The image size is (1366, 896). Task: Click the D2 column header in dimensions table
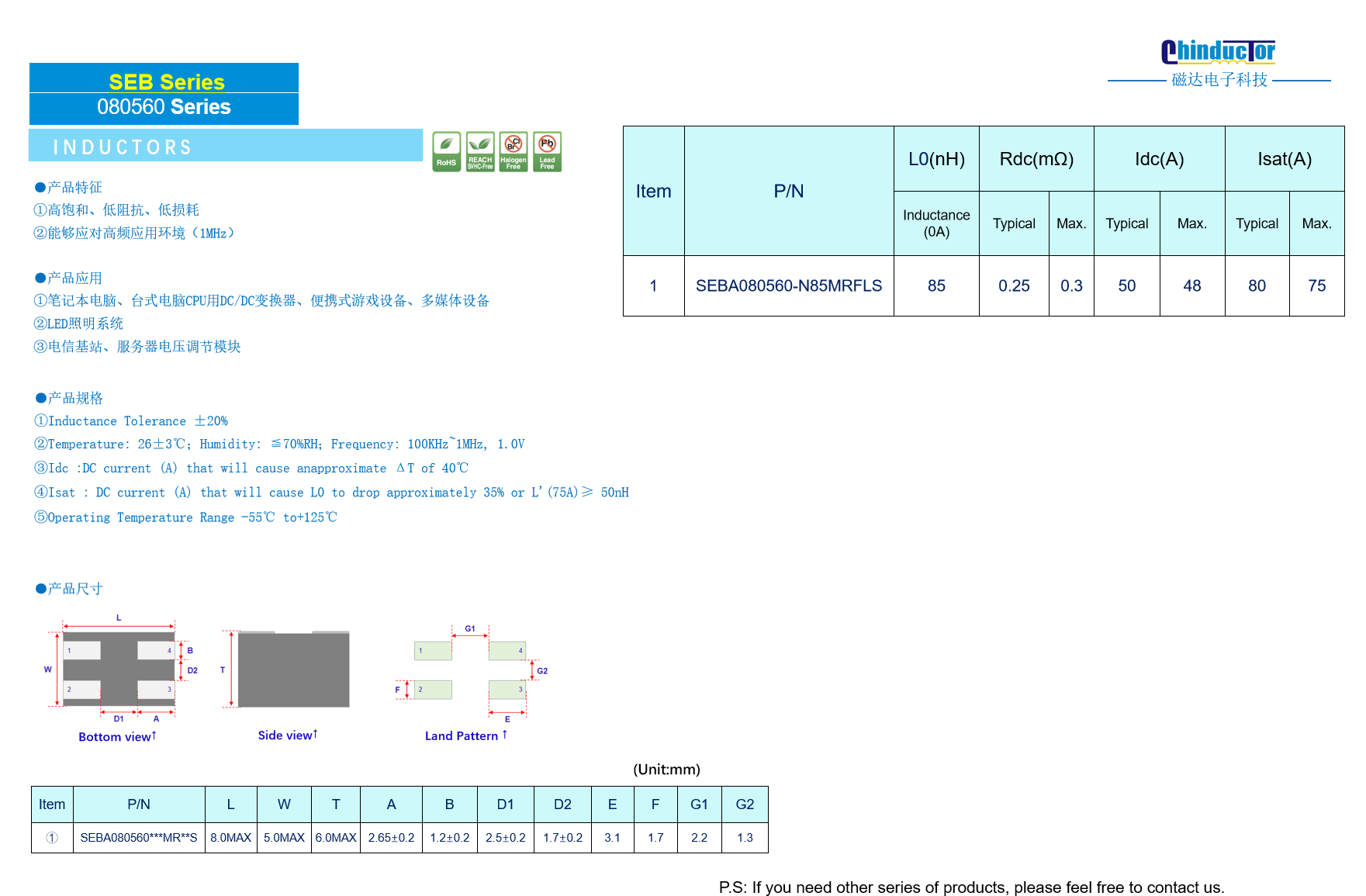click(x=562, y=804)
